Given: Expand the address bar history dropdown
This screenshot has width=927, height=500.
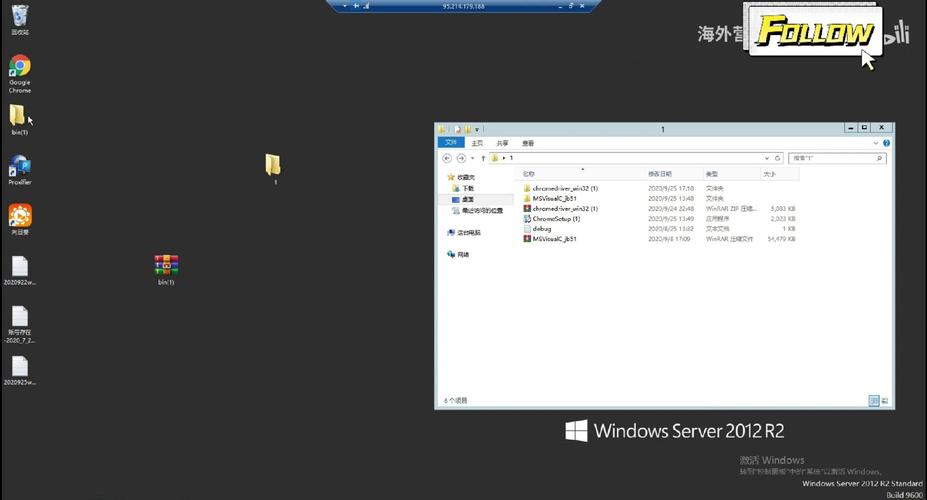Looking at the screenshot, I should 767,158.
